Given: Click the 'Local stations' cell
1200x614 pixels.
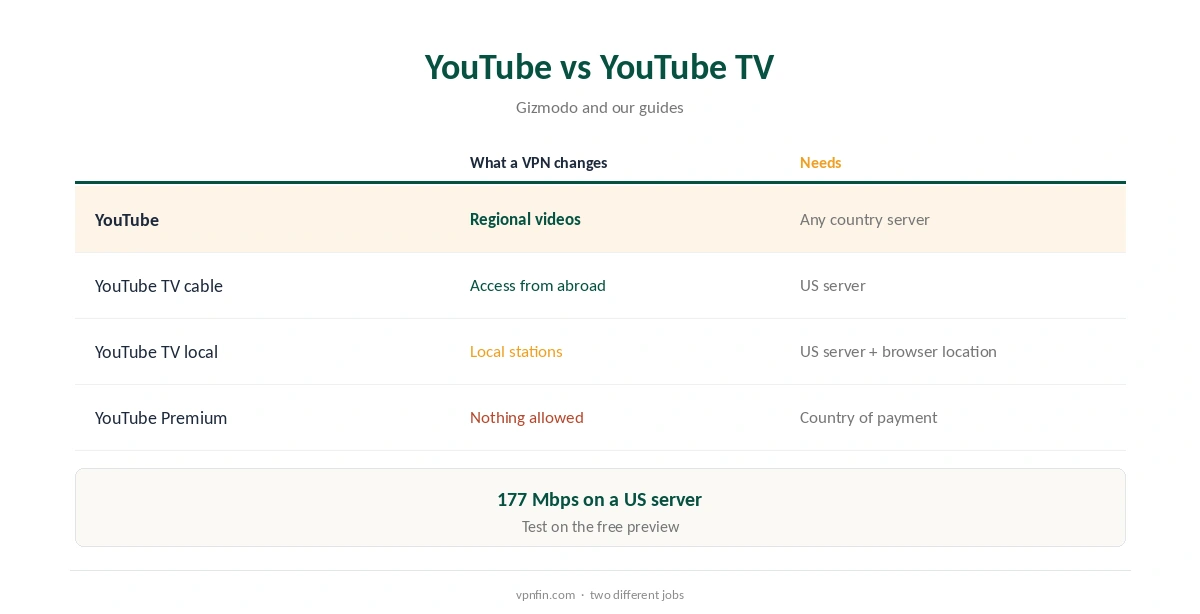Looking at the screenshot, I should click(x=516, y=351).
